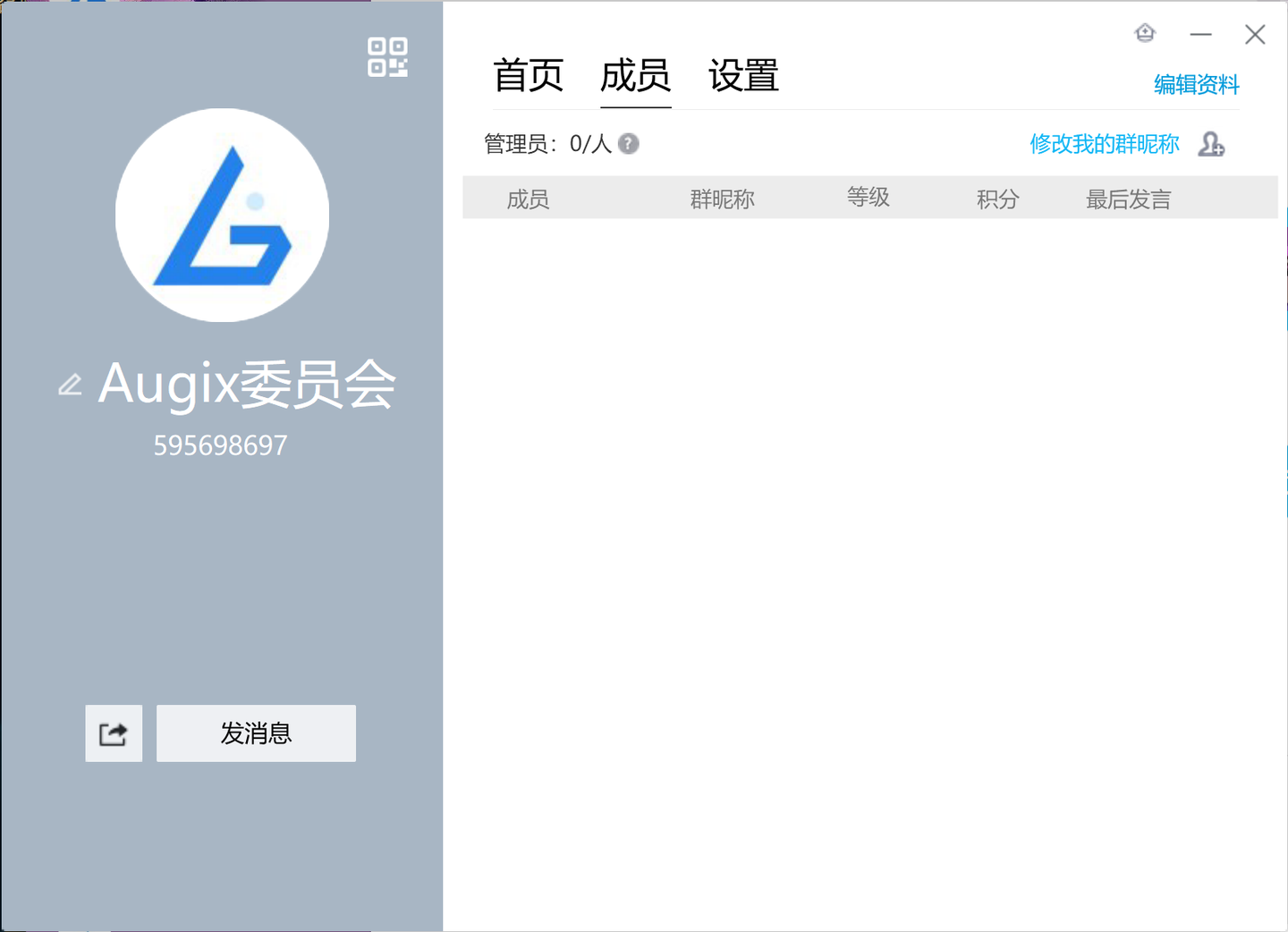The height and width of the screenshot is (932, 1288).
Task: Click the 编辑资料 link
Action: click(x=1197, y=85)
